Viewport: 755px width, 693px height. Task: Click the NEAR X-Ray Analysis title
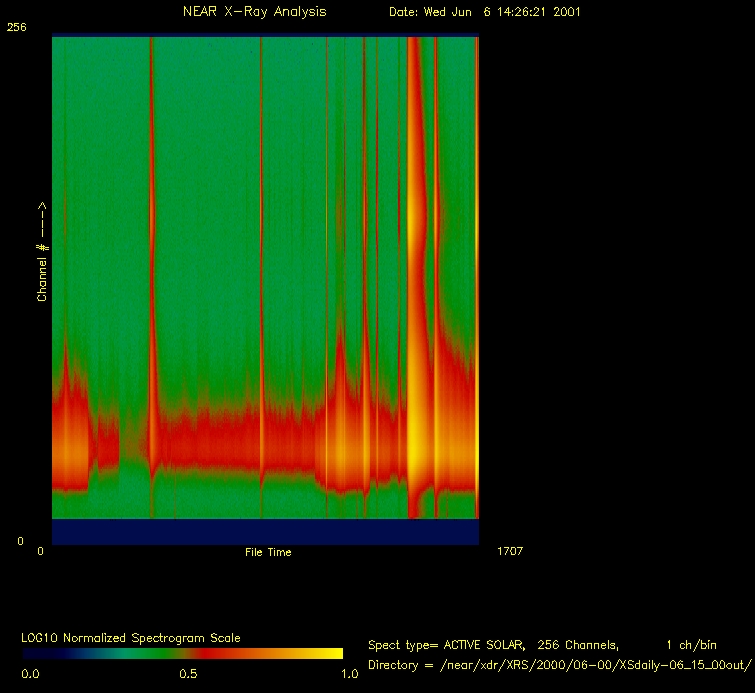click(x=254, y=12)
